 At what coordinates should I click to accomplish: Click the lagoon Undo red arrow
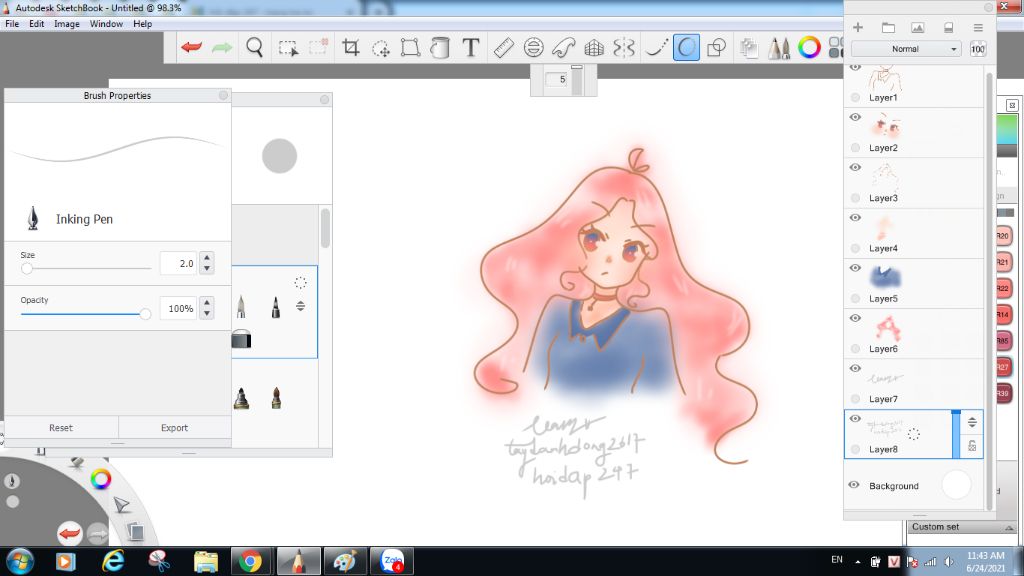[69, 534]
